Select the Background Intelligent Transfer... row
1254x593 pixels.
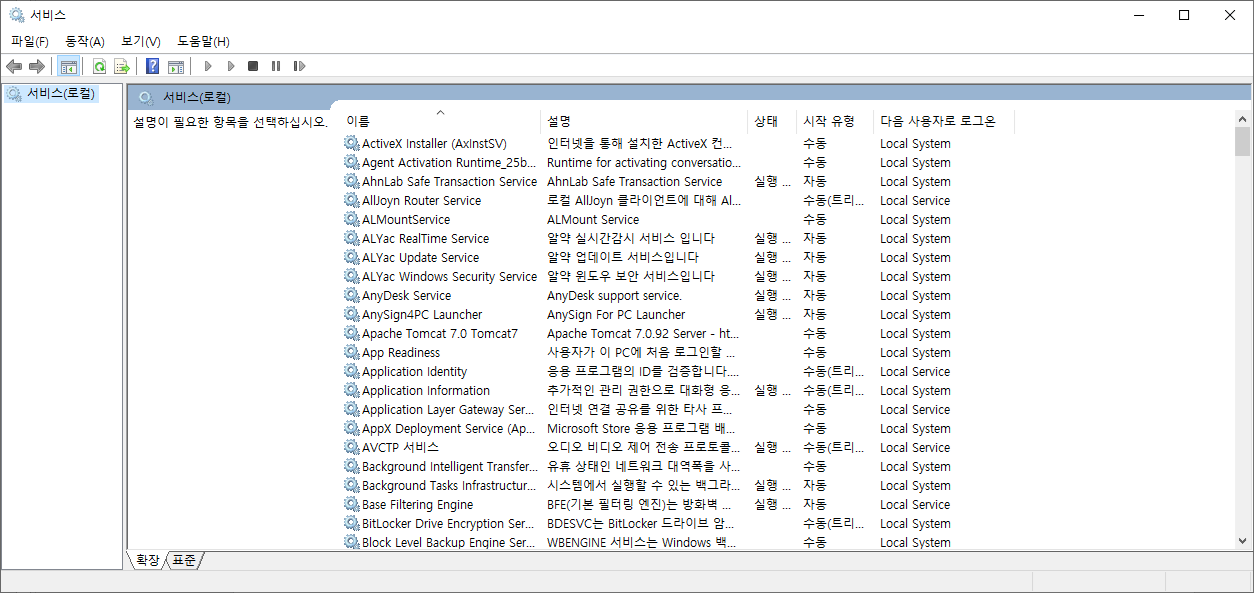(677, 466)
